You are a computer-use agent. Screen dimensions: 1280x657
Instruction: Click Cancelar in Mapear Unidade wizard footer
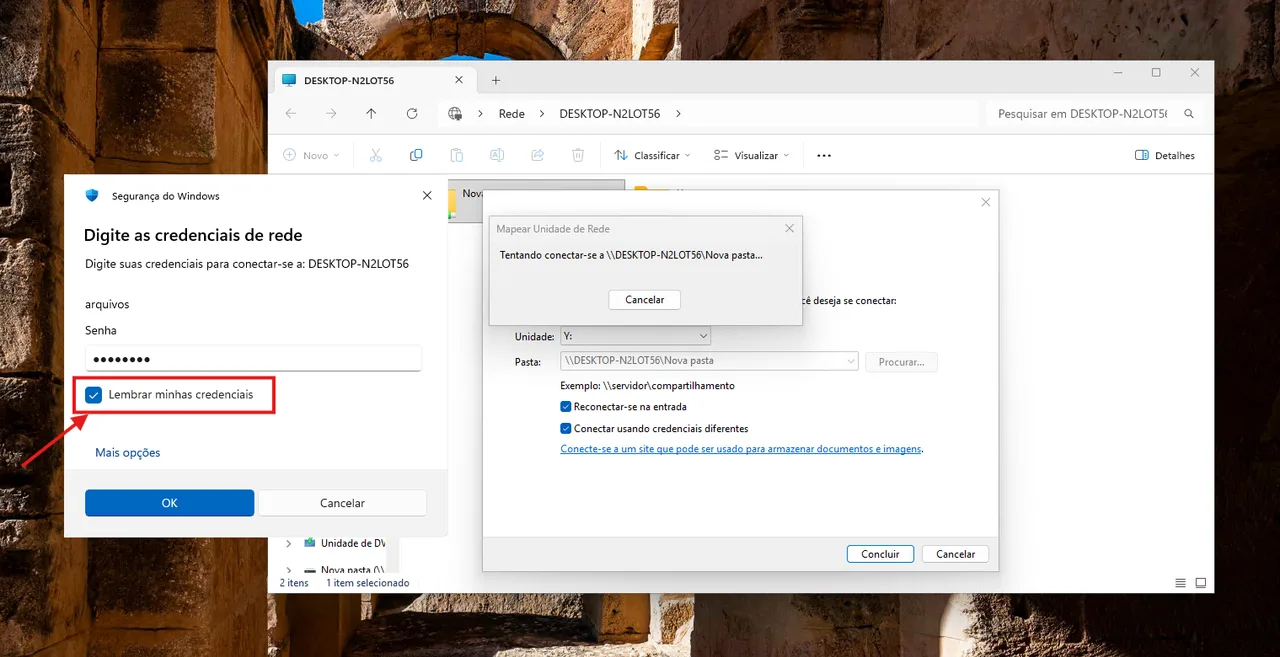click(x=955, y=554)
